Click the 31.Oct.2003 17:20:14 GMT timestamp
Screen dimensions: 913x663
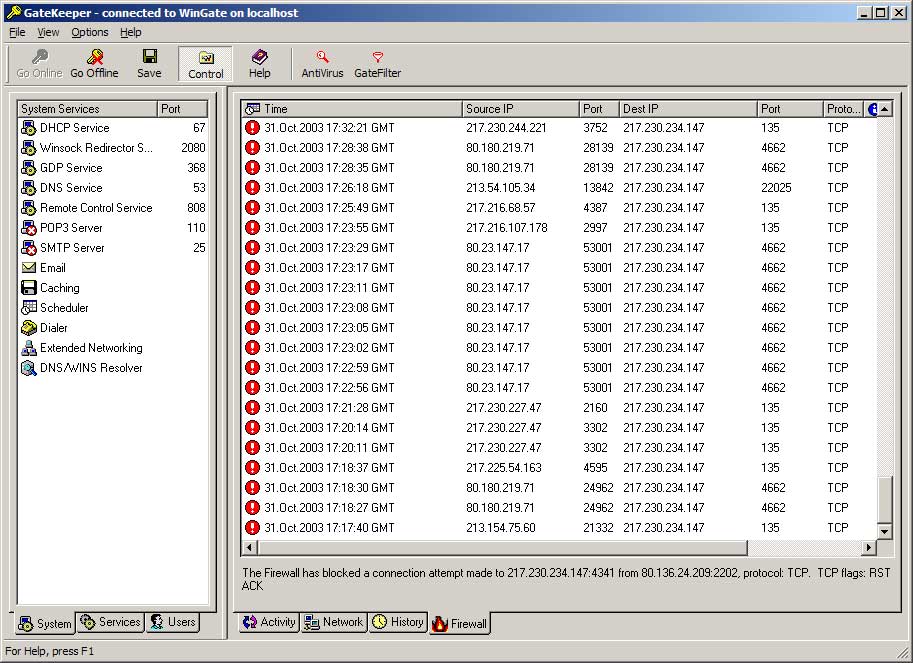[329, 428]
